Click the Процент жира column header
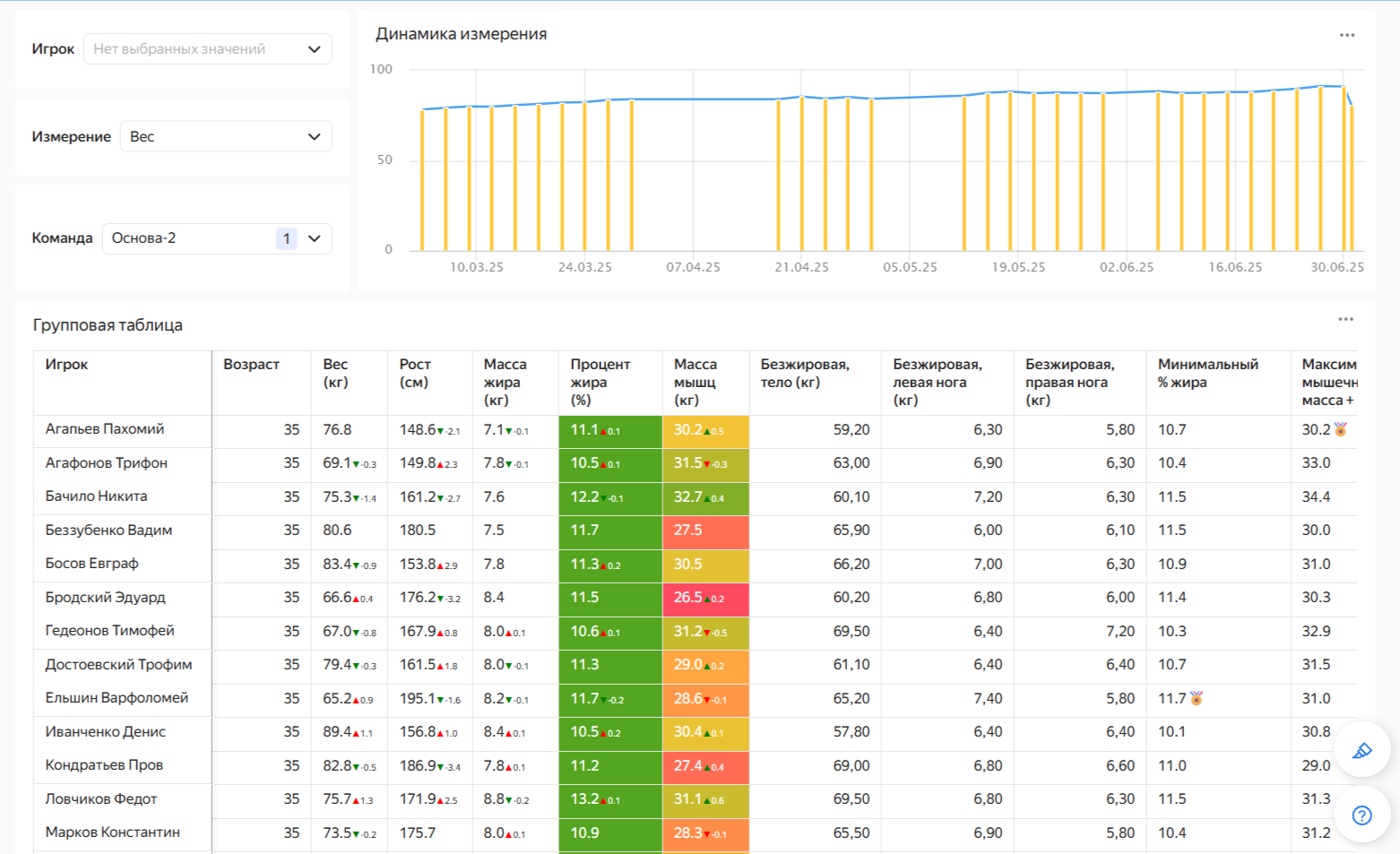The height and width of the screenshot is (854, 1400). [600, 382]
